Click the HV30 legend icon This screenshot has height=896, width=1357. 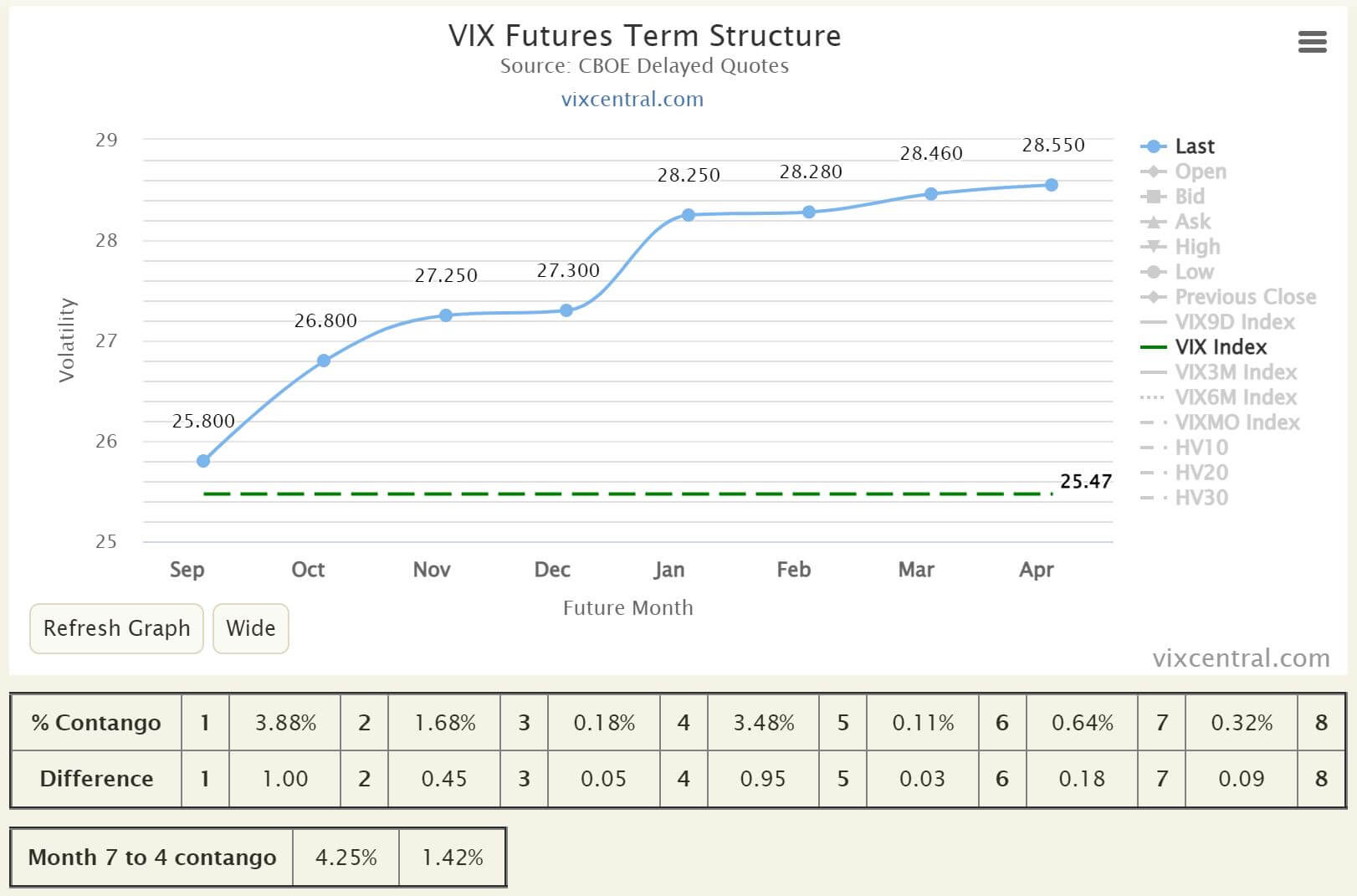(1153, 498)
